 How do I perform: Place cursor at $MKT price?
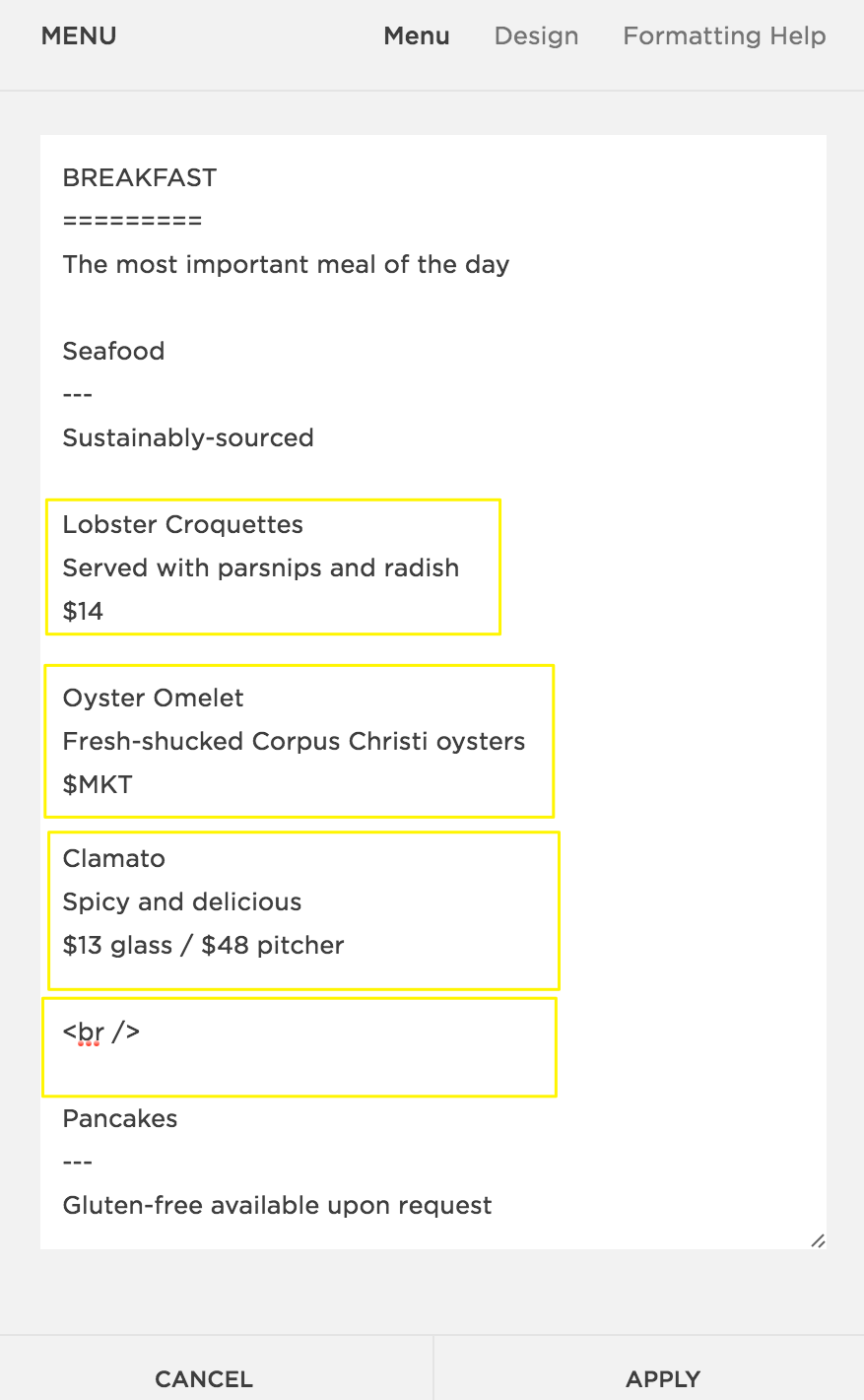coord(98,784)
